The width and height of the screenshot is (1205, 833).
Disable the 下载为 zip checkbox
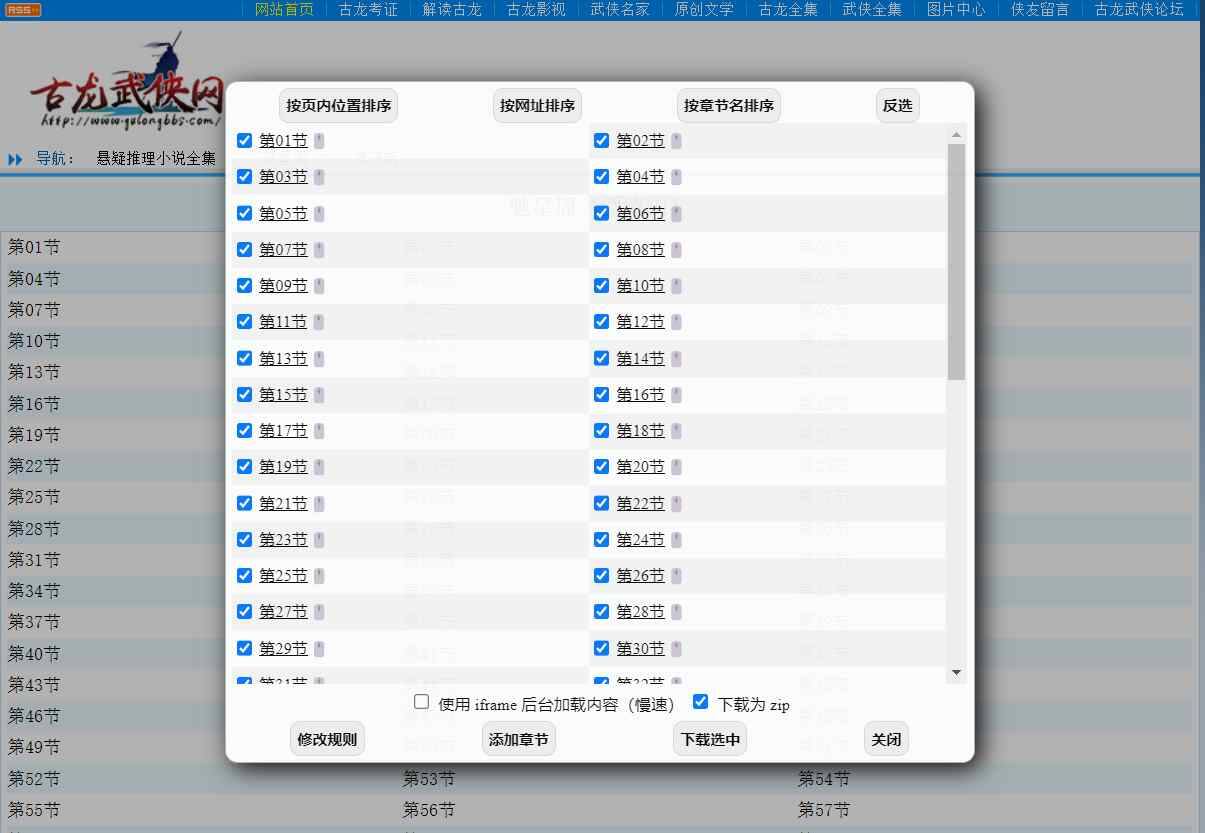click(700, 701)
